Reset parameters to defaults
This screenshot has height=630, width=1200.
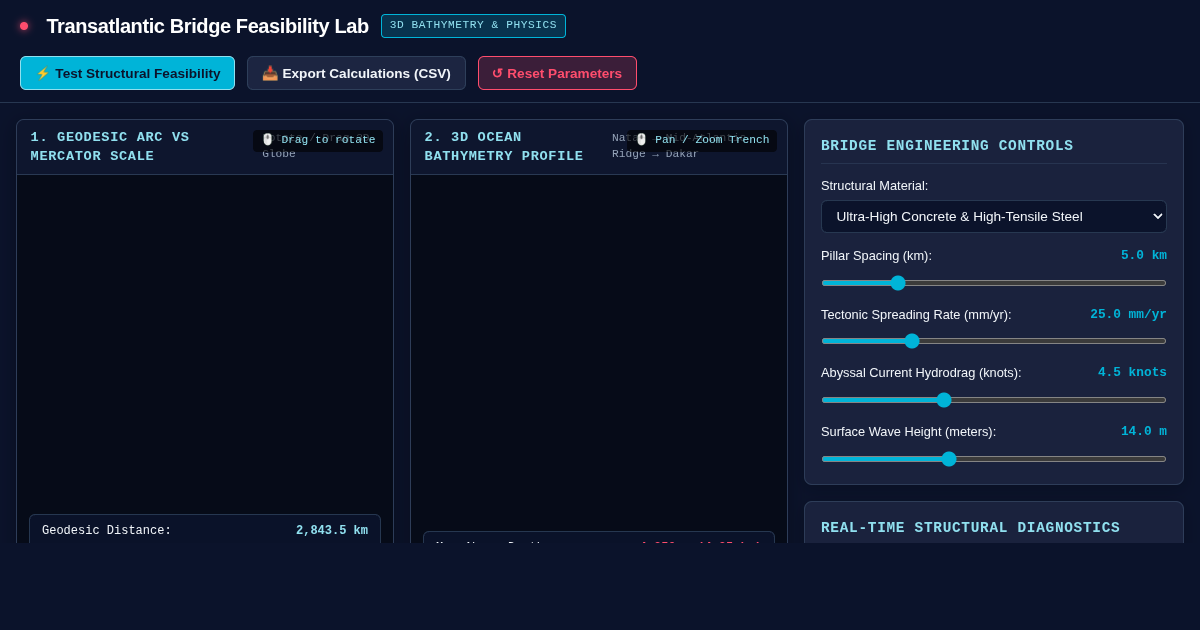click(x=557, y=73)
